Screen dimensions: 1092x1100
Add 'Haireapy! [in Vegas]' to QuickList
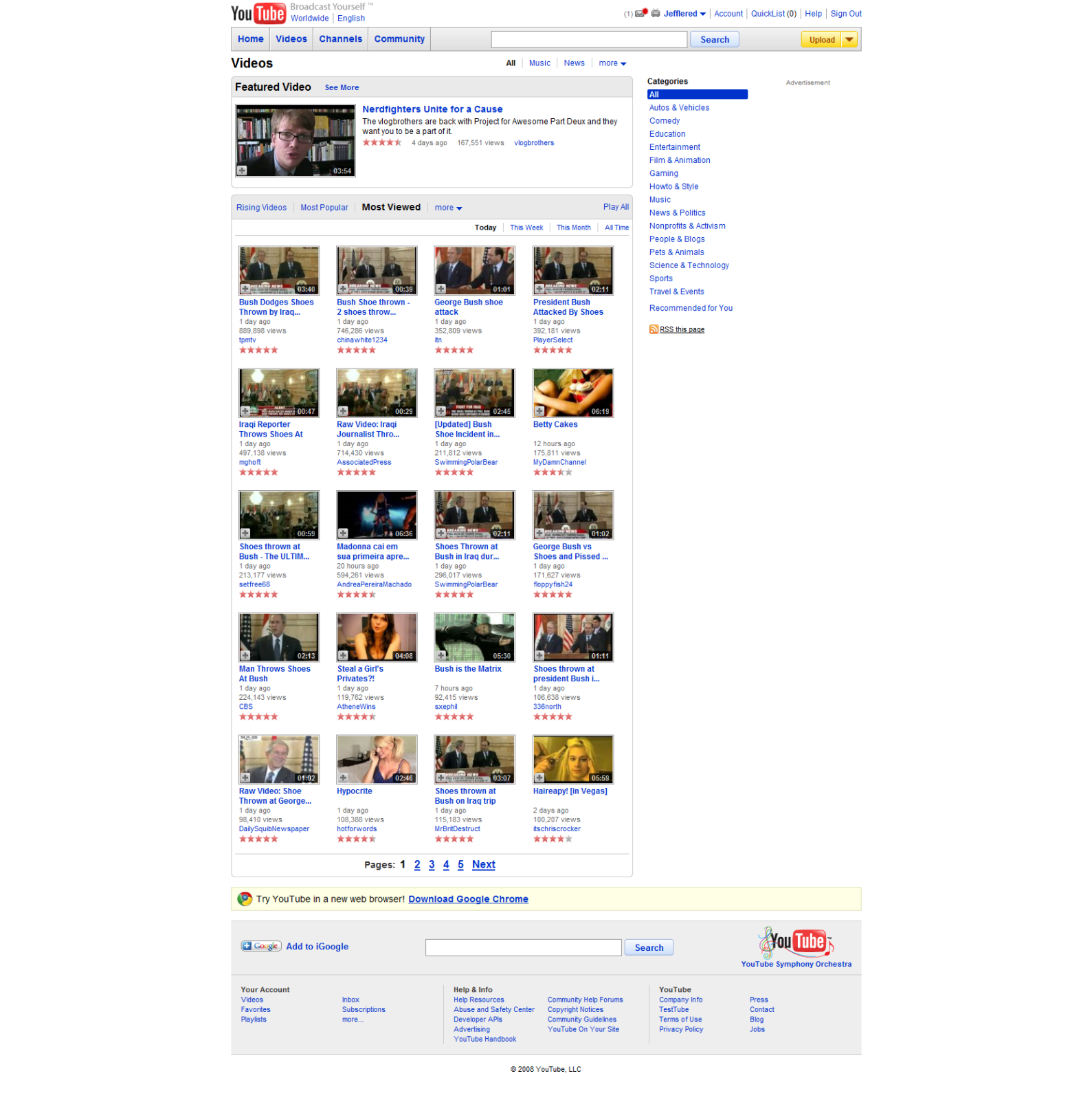click(x=539, y=778)
